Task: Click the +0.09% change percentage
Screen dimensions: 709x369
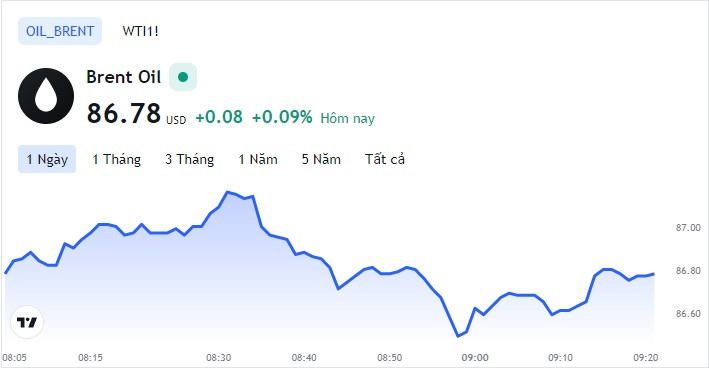Action: click(282, 117)
